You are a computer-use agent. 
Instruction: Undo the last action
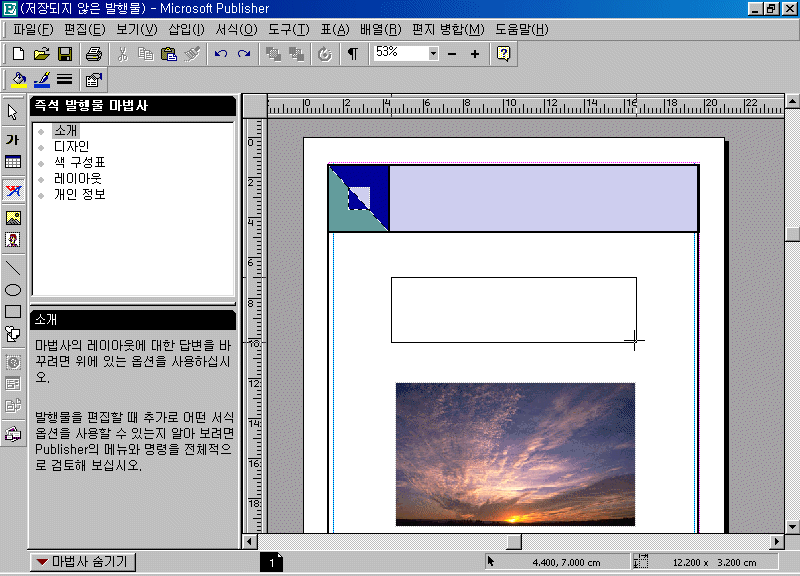point(221,54)
